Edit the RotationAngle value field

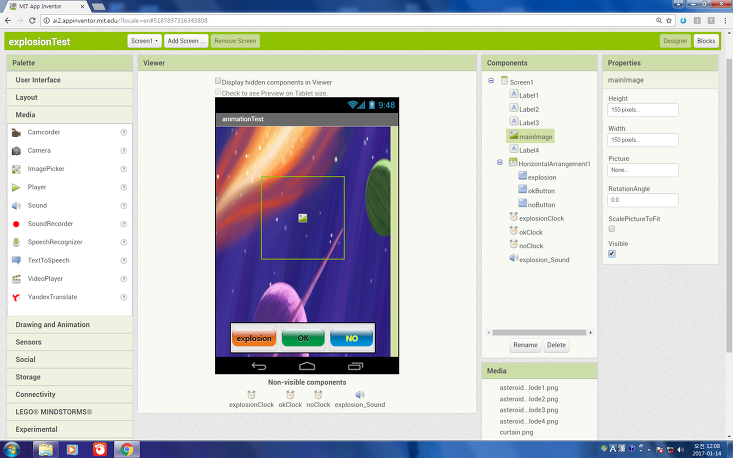643,200
